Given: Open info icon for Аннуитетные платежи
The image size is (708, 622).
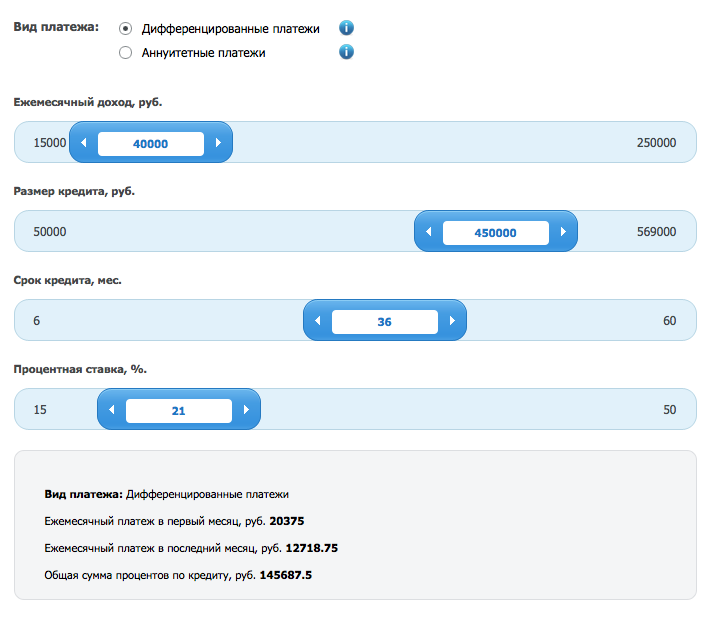Looking at the screenshot, I should point(346,52).
